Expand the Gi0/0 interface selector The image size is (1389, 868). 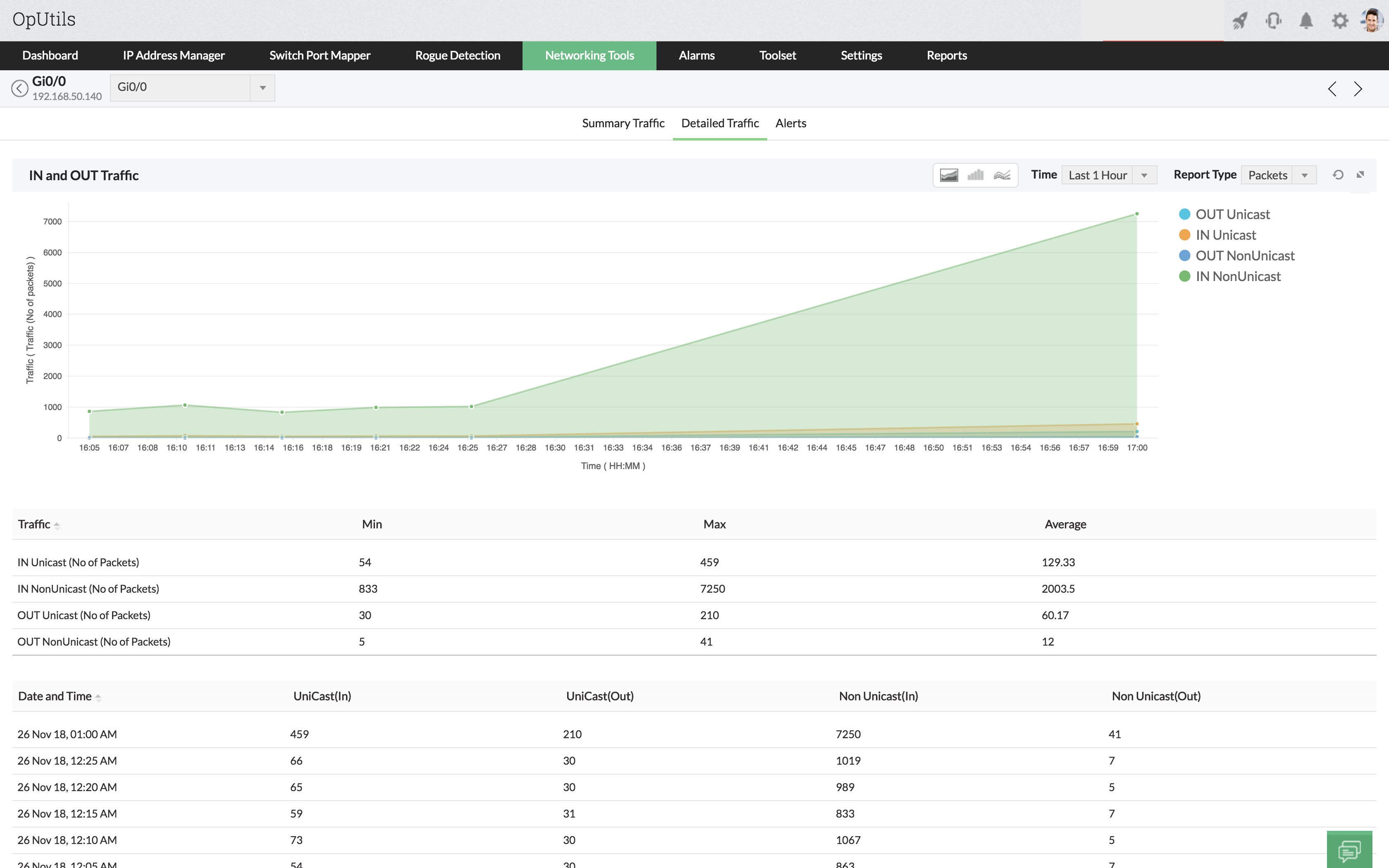(x=263, y=88)
